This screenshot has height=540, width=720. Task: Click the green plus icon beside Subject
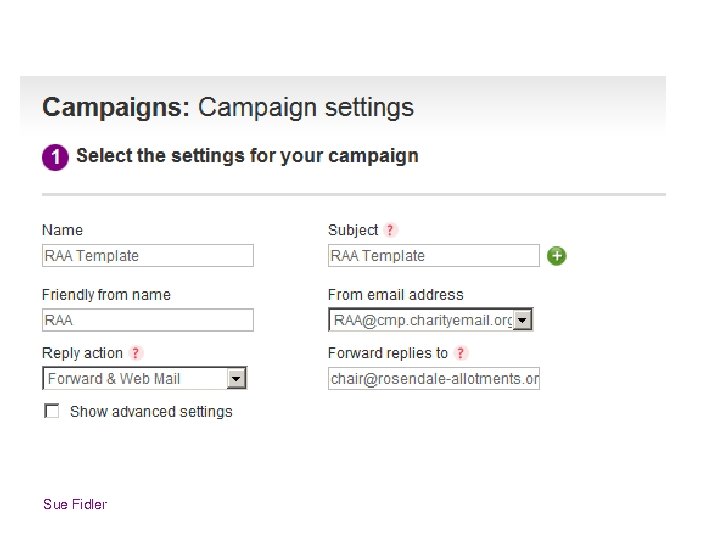point(557,256)
